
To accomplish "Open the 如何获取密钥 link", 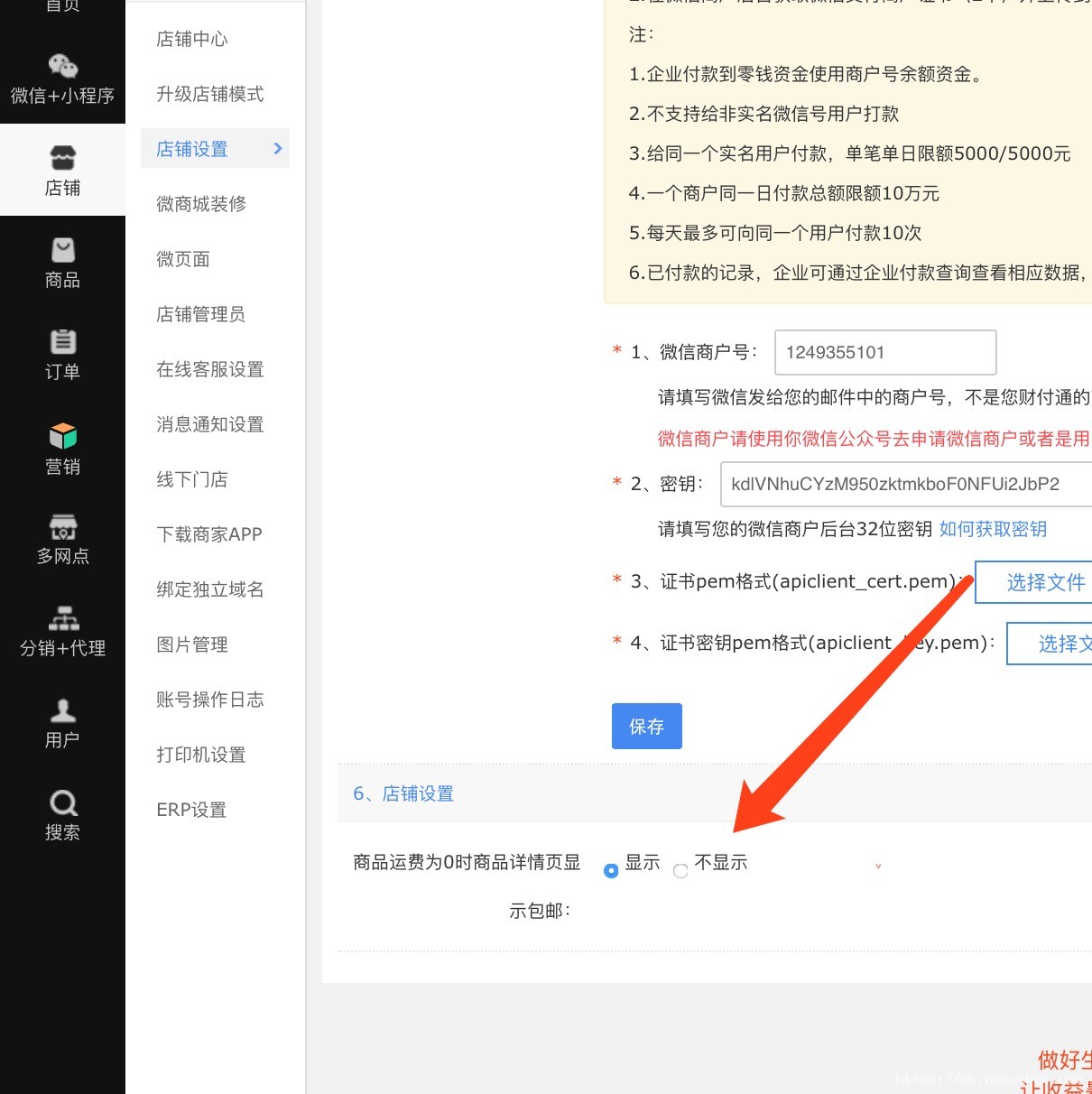I will point(993,529).
